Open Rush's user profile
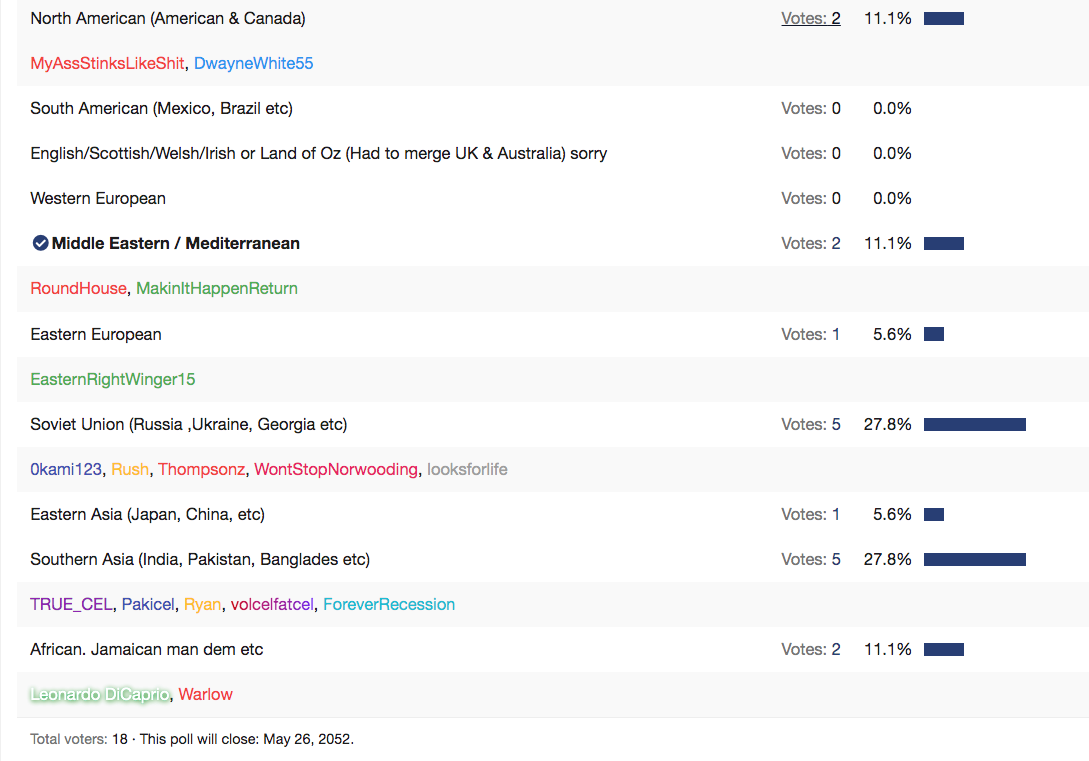Viewport: 1089px width, 761px height. [x=130, y=469]
